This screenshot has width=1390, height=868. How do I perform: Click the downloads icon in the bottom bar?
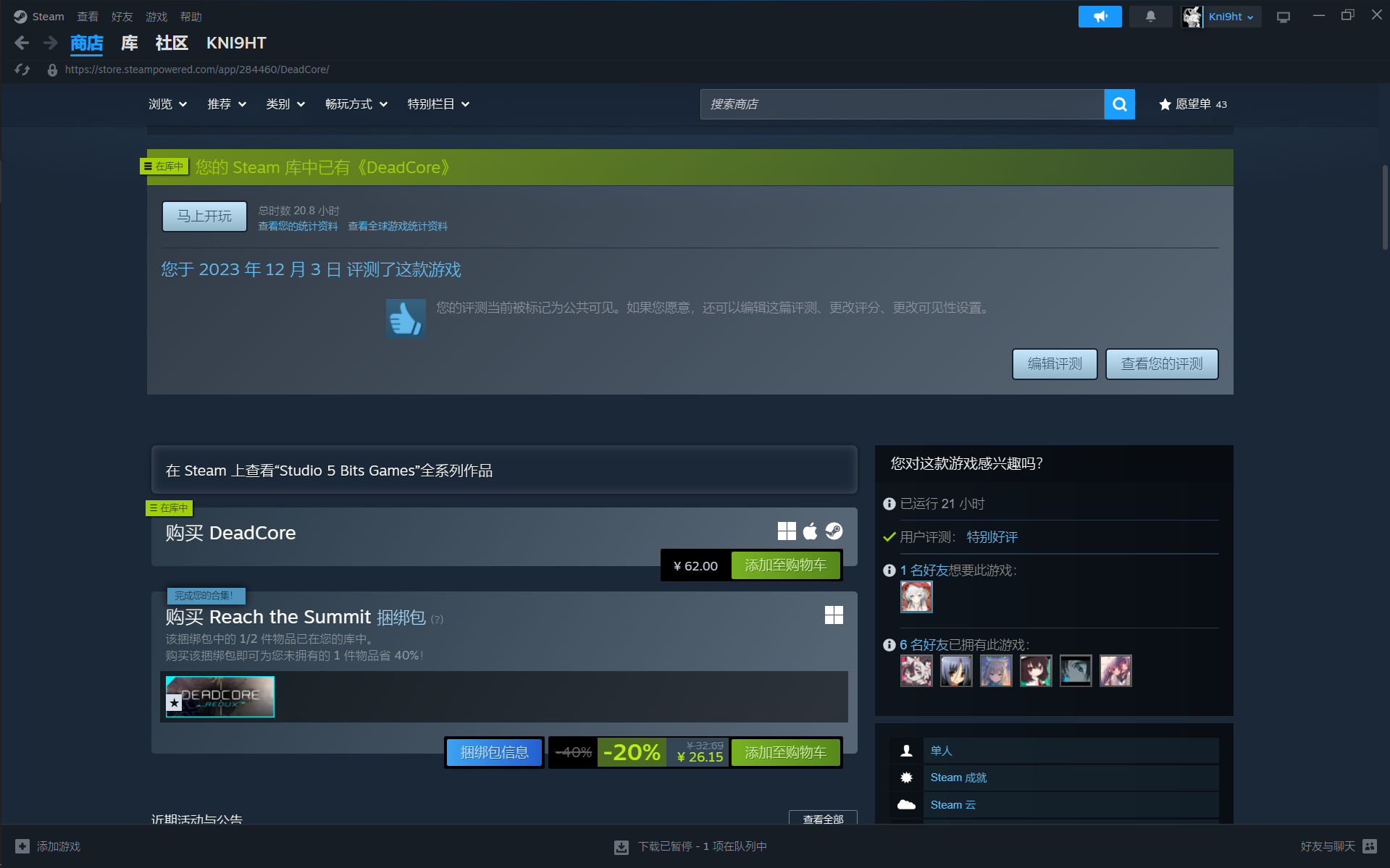pyautogui.click(x=621, y=847)
